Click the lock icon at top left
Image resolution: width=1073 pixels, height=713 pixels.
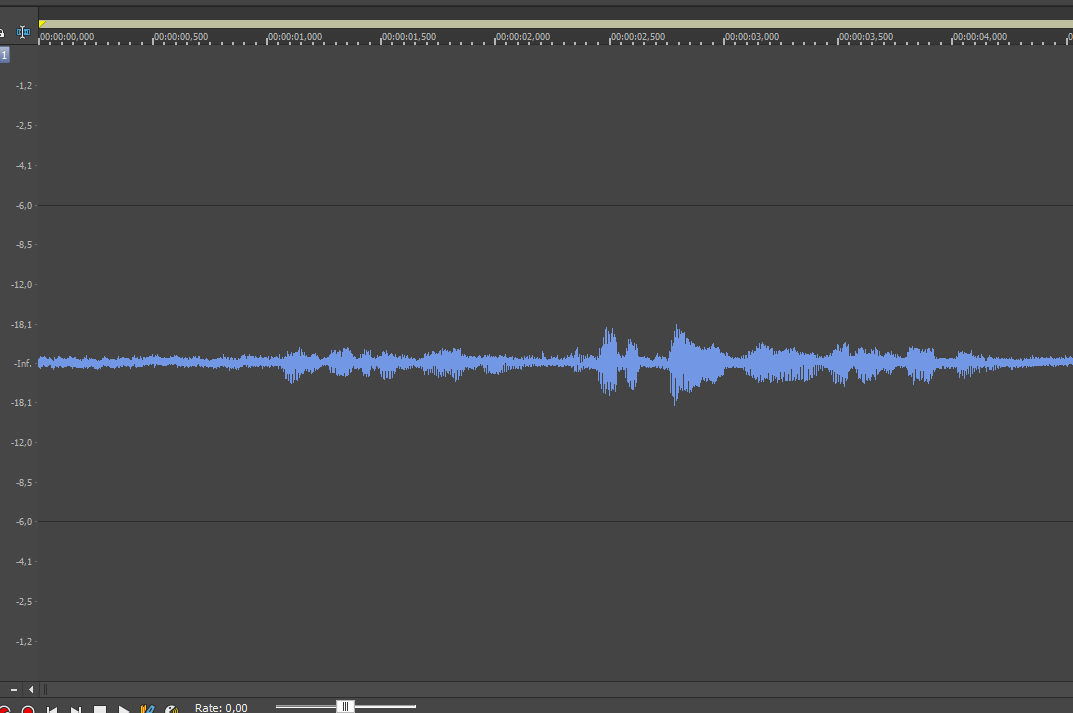point(3,33)
